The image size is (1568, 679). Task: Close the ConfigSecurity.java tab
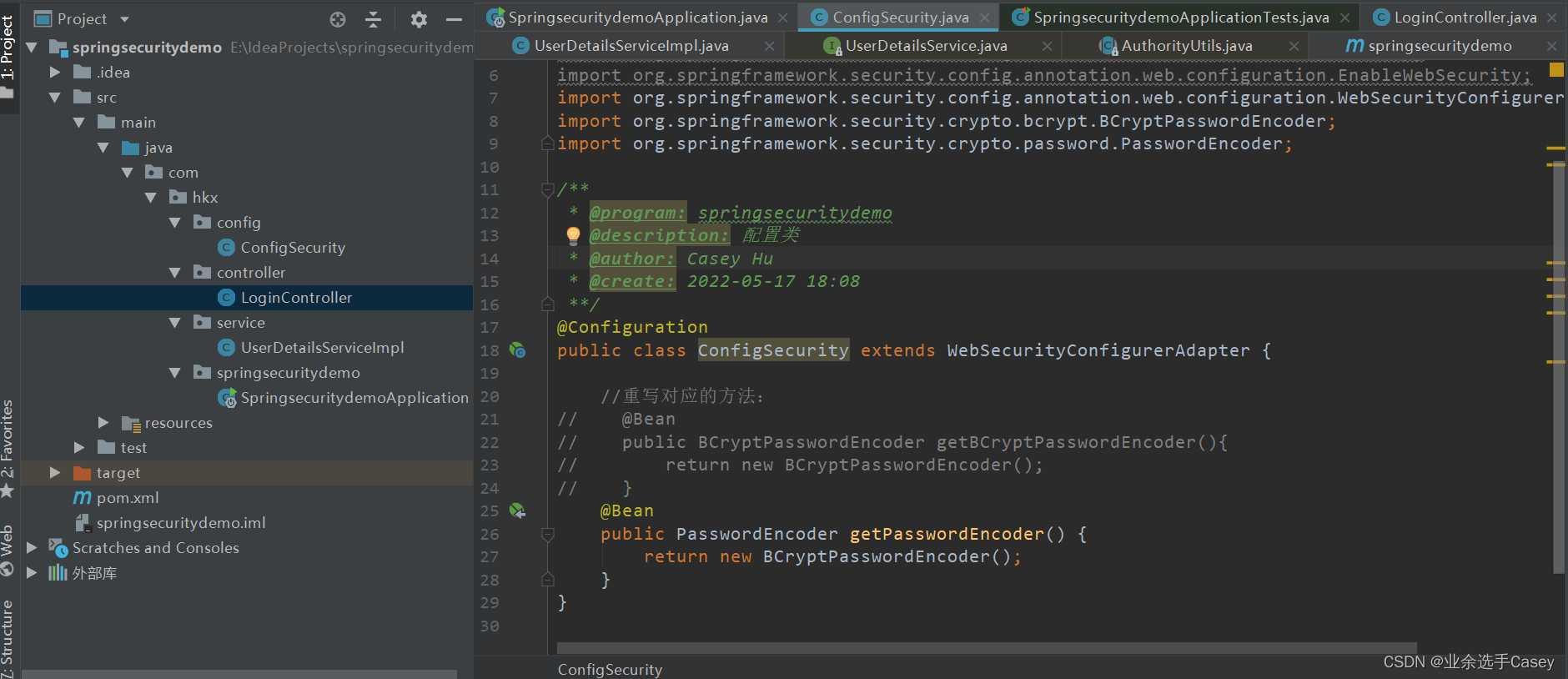pyautogui.click(x=985, y=18)
